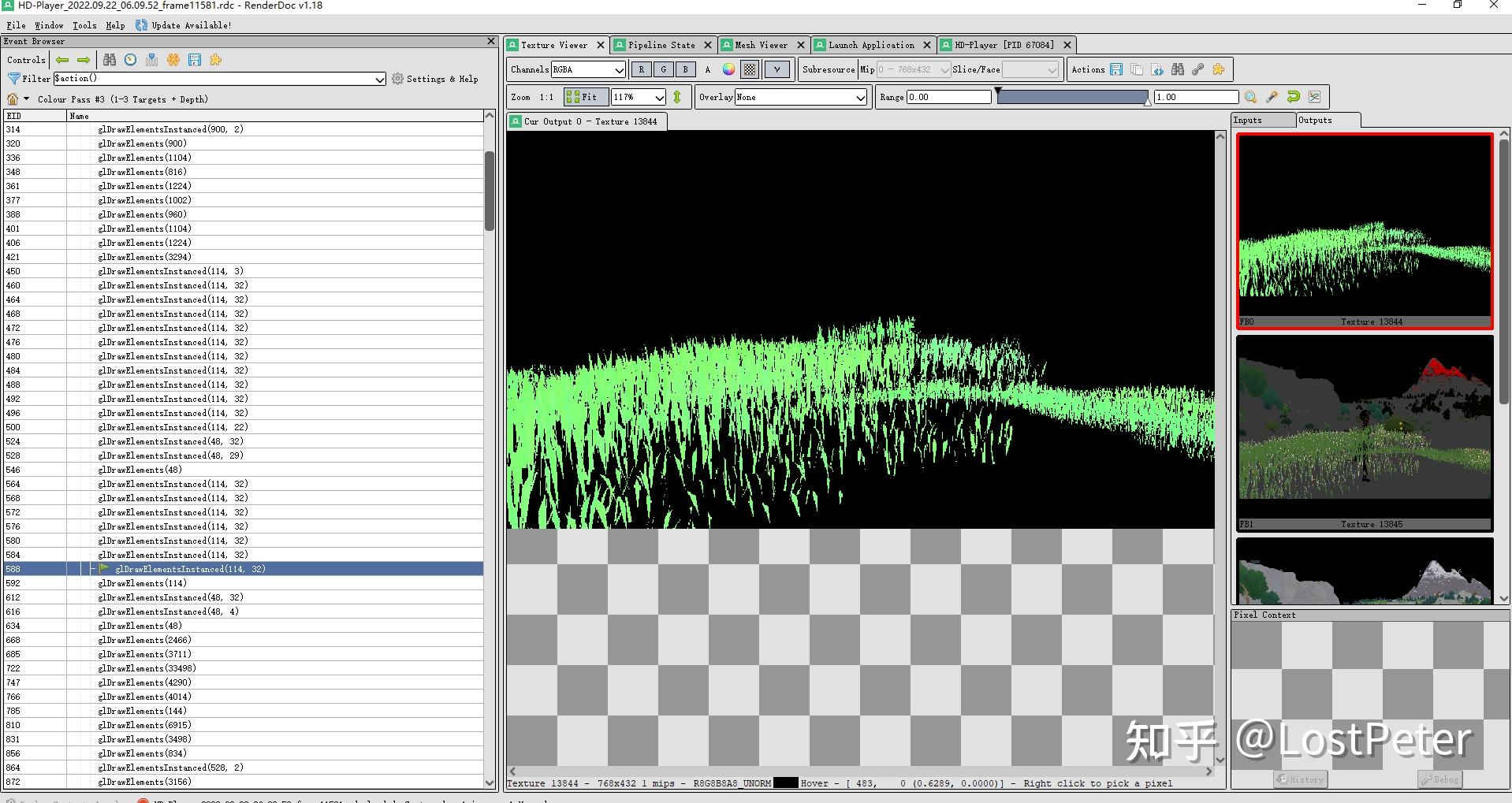This screenshot has width=1512, height=803.
Task: Click the Debug button in Pixel Context
Action: [x=1439, y=779]
